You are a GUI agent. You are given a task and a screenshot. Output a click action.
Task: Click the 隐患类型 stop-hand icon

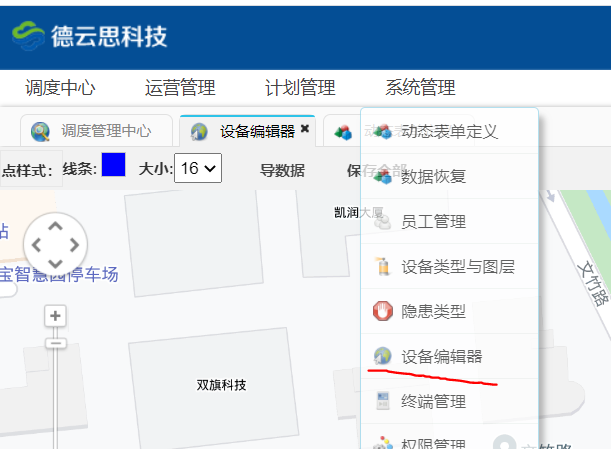click(x=382, y=311)
